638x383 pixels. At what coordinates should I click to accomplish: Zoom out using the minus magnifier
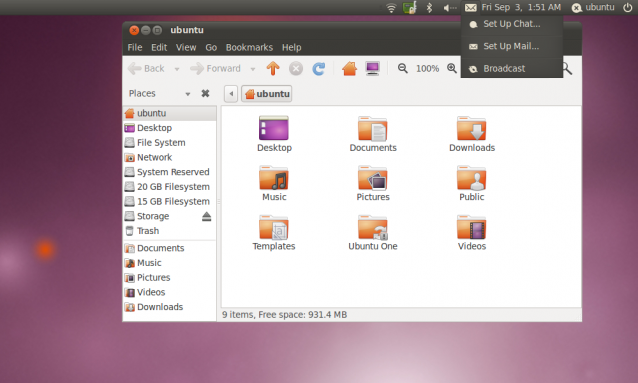pyautogui.click(x=402, y=68)
